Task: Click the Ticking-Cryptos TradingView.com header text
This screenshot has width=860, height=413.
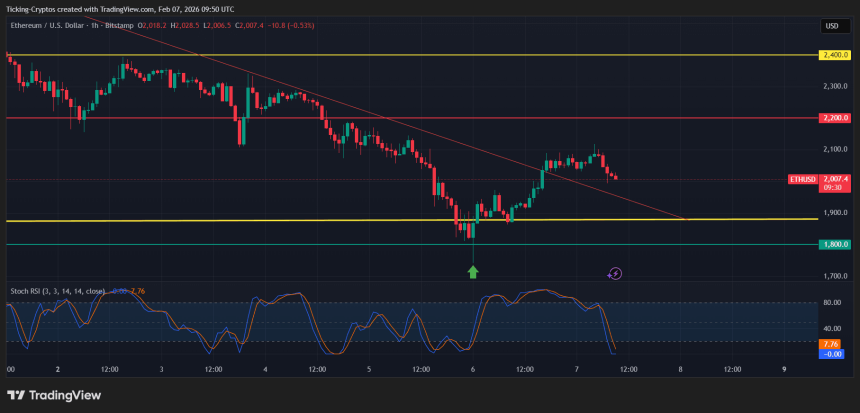Action: click(120, 7)
